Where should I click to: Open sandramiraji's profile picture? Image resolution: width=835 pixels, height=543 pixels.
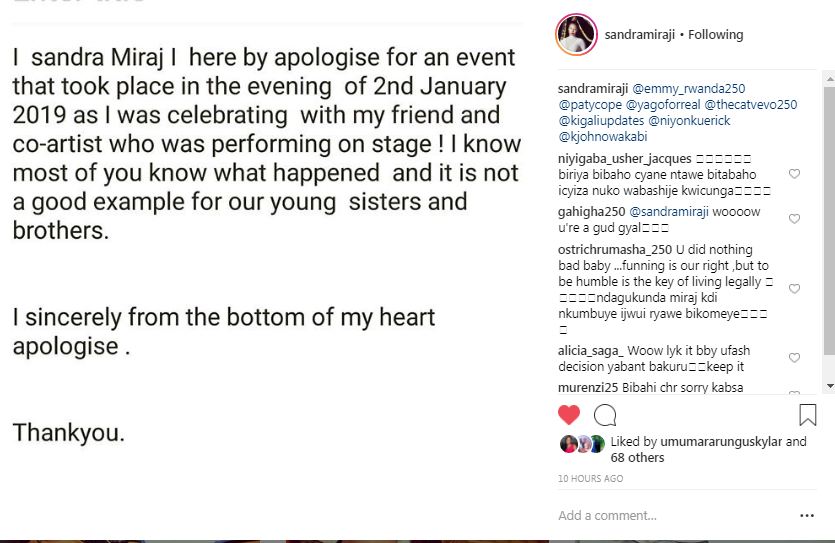coord(576,35)
